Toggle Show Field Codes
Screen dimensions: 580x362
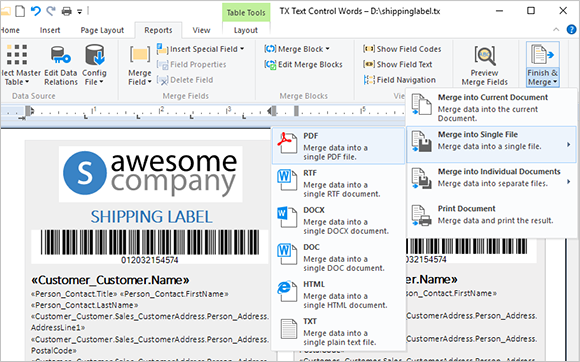click(x=402, y=49)
